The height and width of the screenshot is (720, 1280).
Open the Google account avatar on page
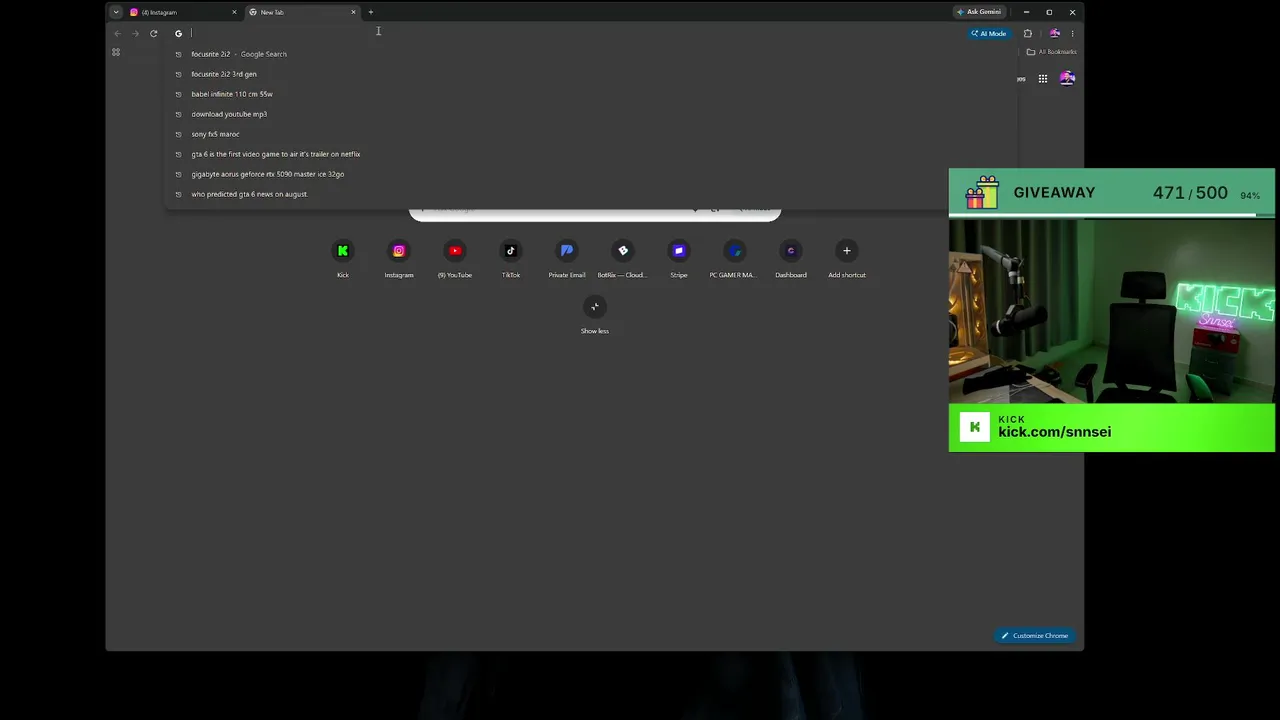(x=1067, y=78)
